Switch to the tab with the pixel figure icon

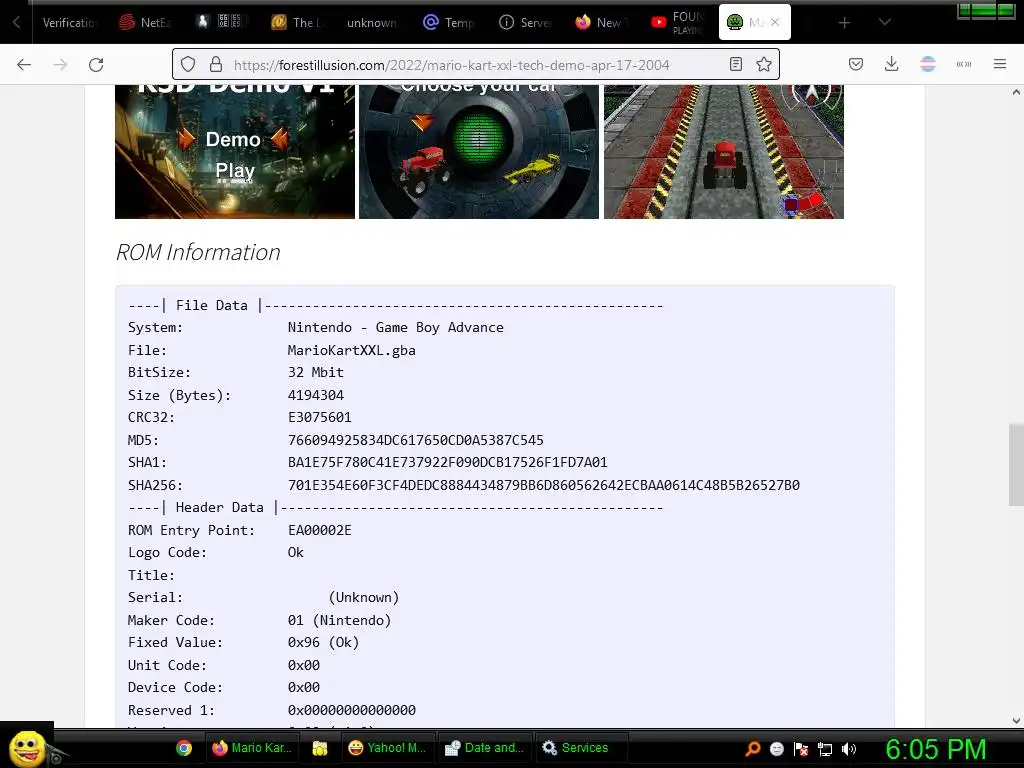tap(221, 23)
